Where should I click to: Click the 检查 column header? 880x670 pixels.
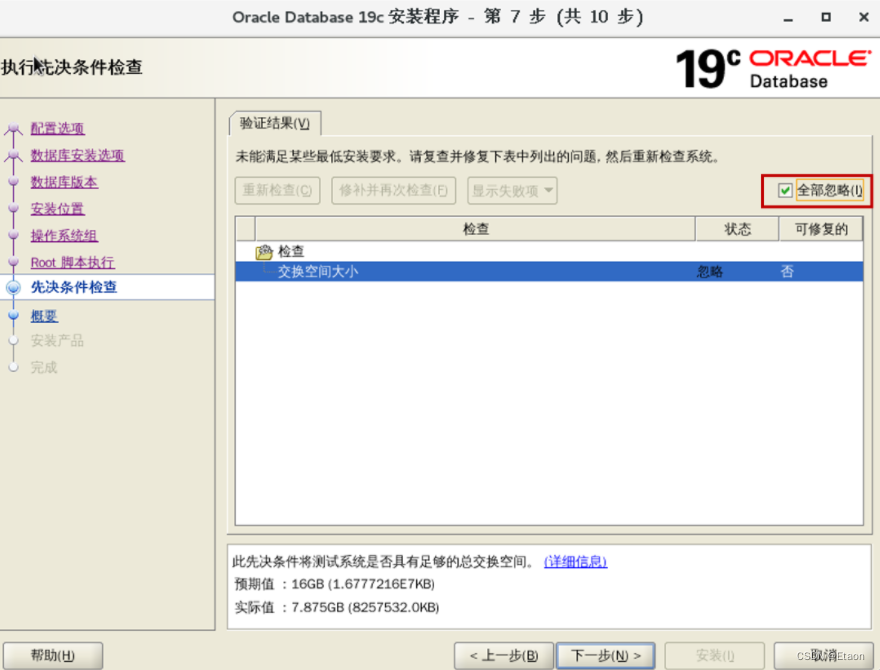coord(475,229)
